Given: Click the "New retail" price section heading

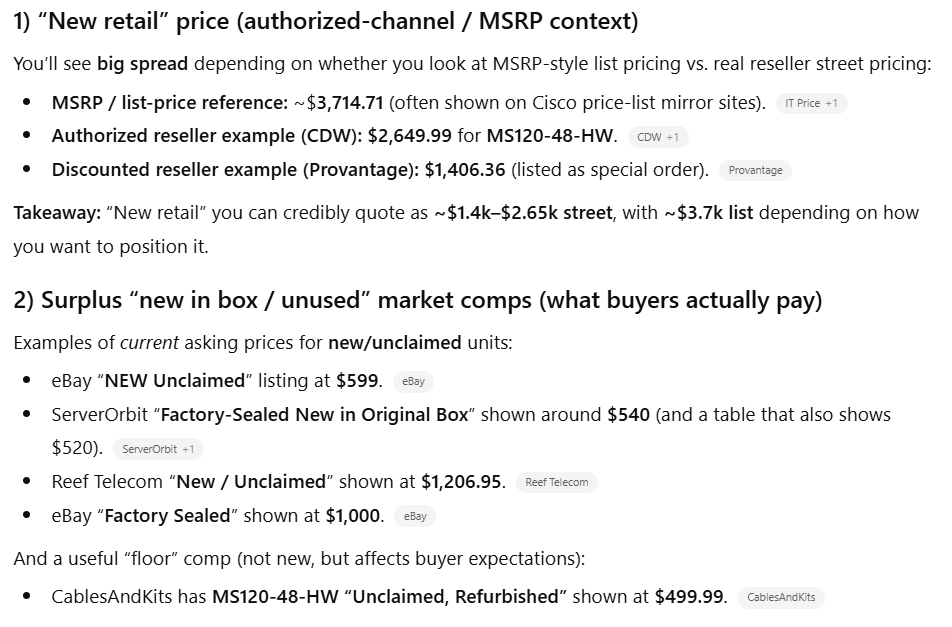Looking at the screenshot, I should [326, 21].
